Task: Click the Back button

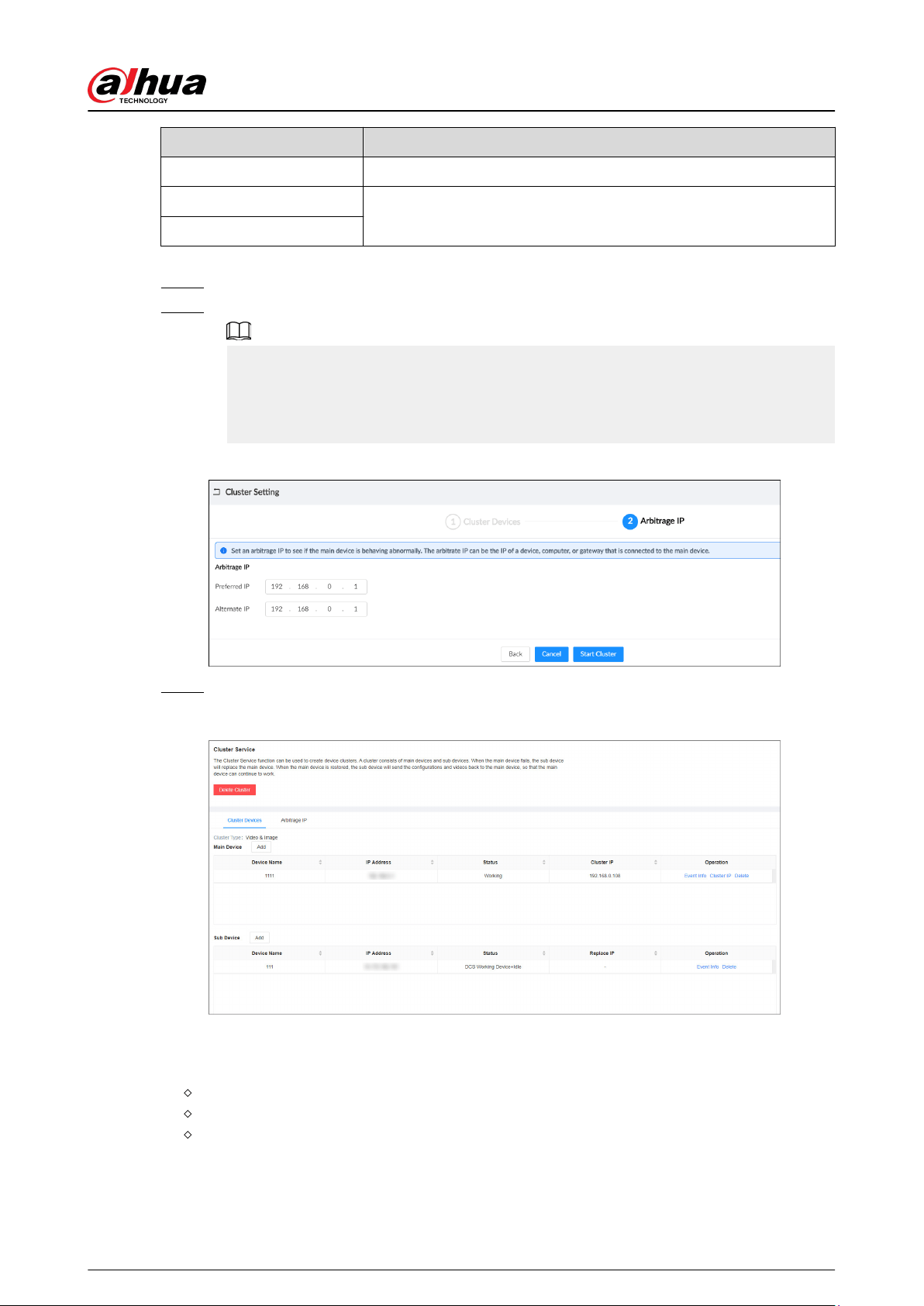Action: 515,654
